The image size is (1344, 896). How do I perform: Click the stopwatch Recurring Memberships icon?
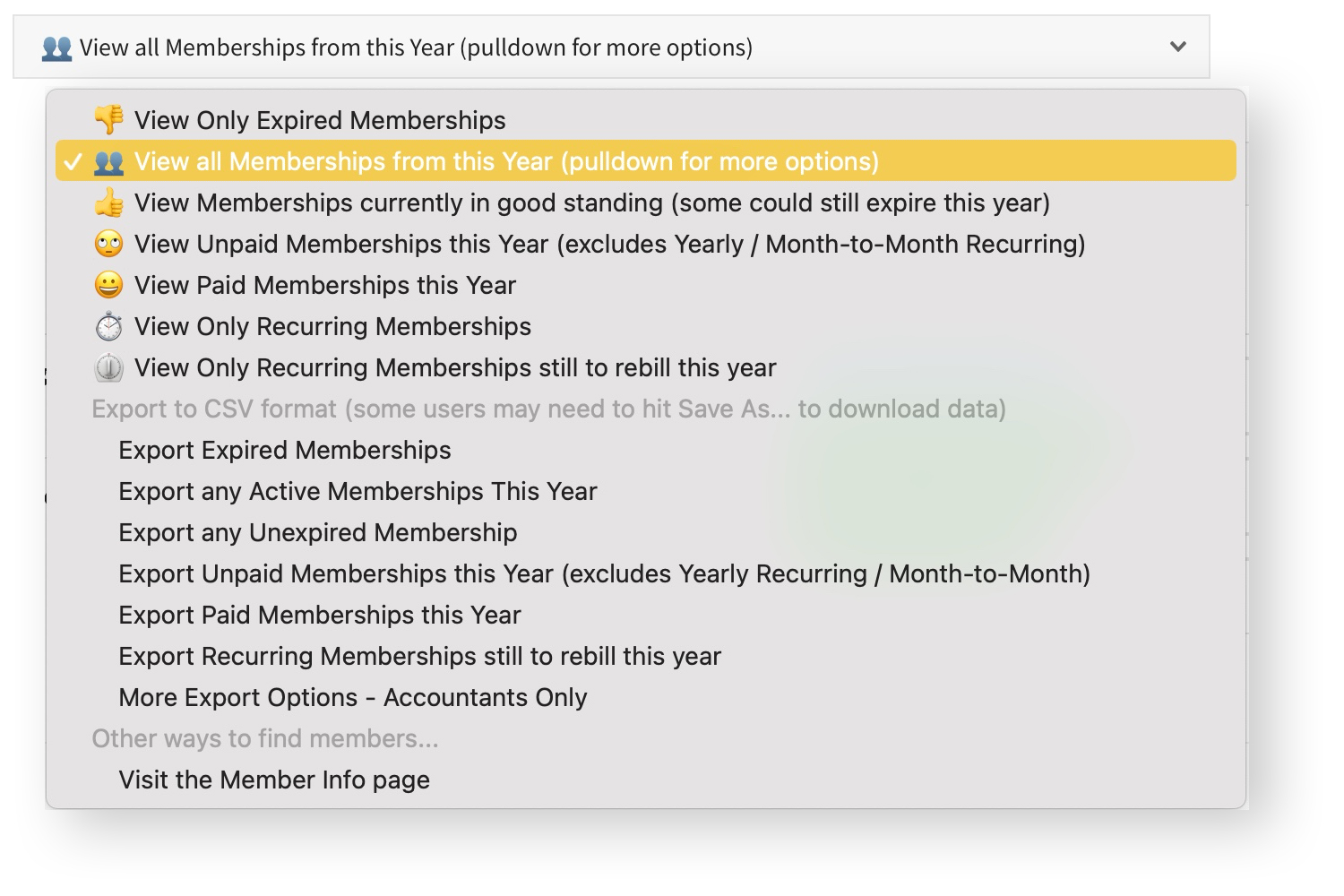[108, 326]
